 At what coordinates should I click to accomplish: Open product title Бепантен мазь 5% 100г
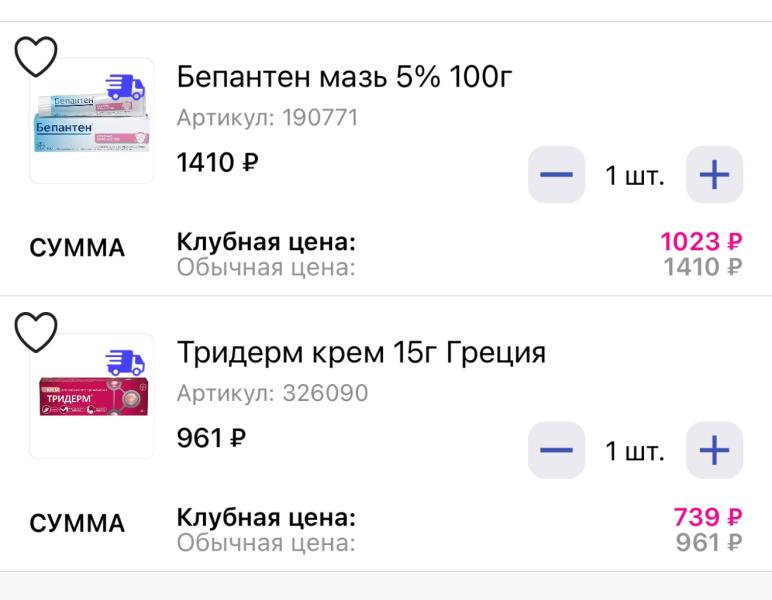click(x=344, y=77)
